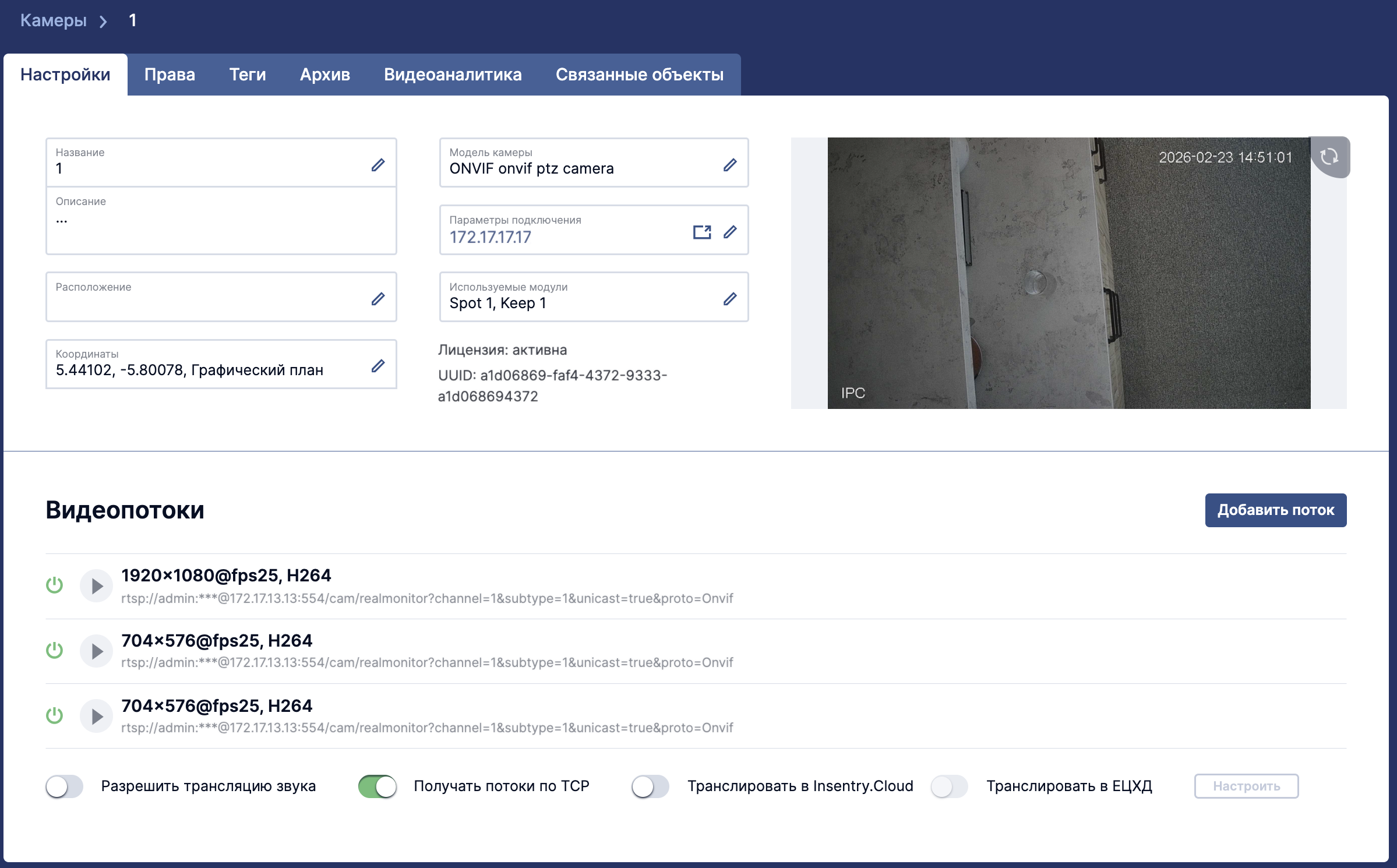This screenshot has height=868, width=1397.
Task: Refresh the camera preview snapshot
Action: tap(1329, 157)
